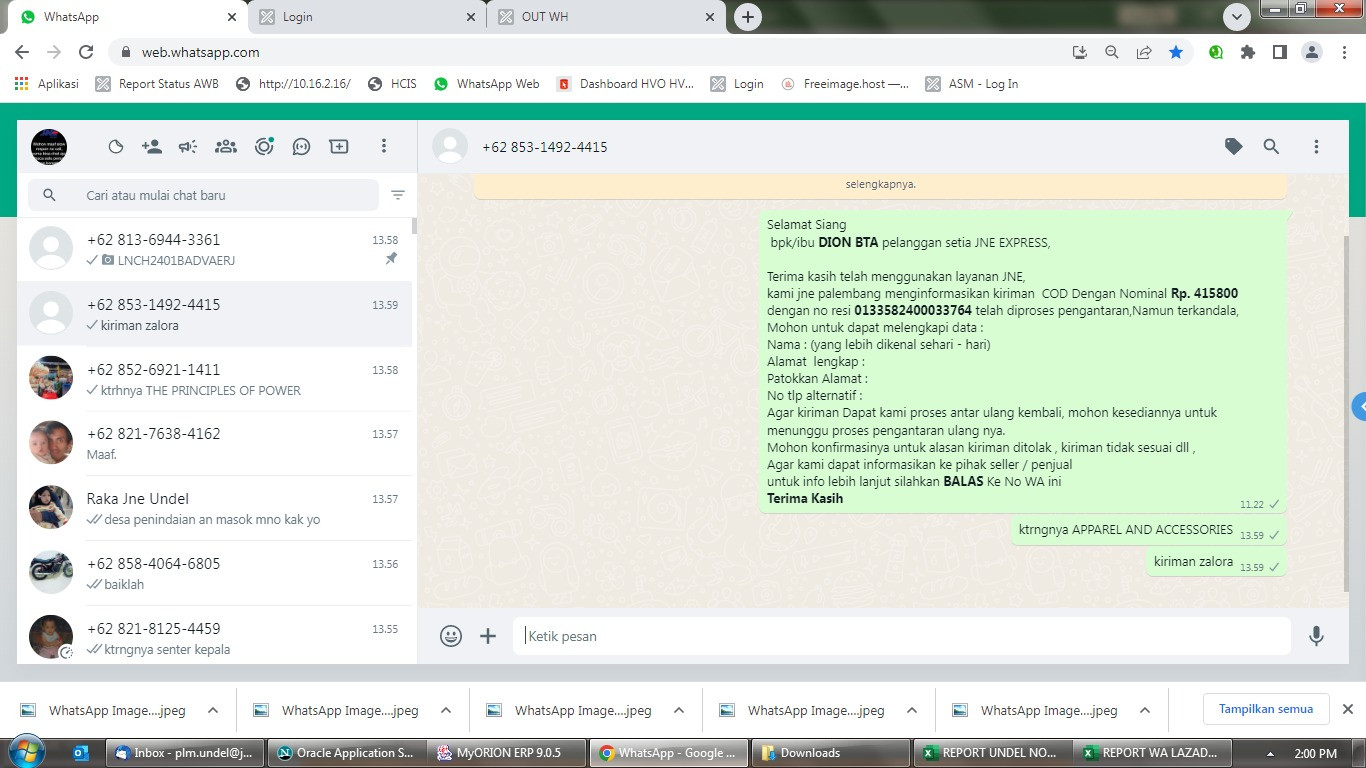Viewport: 1366px width, 768px height.
Task: Open chat +62 821-8125-4459
Action: [215, 637]
